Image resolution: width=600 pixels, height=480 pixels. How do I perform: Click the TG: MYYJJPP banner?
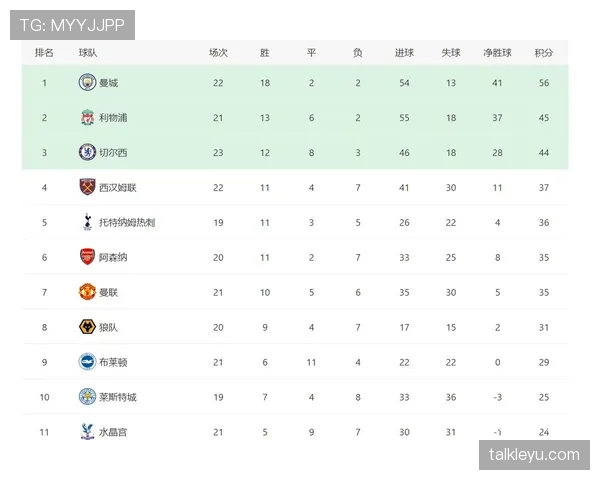72,25
